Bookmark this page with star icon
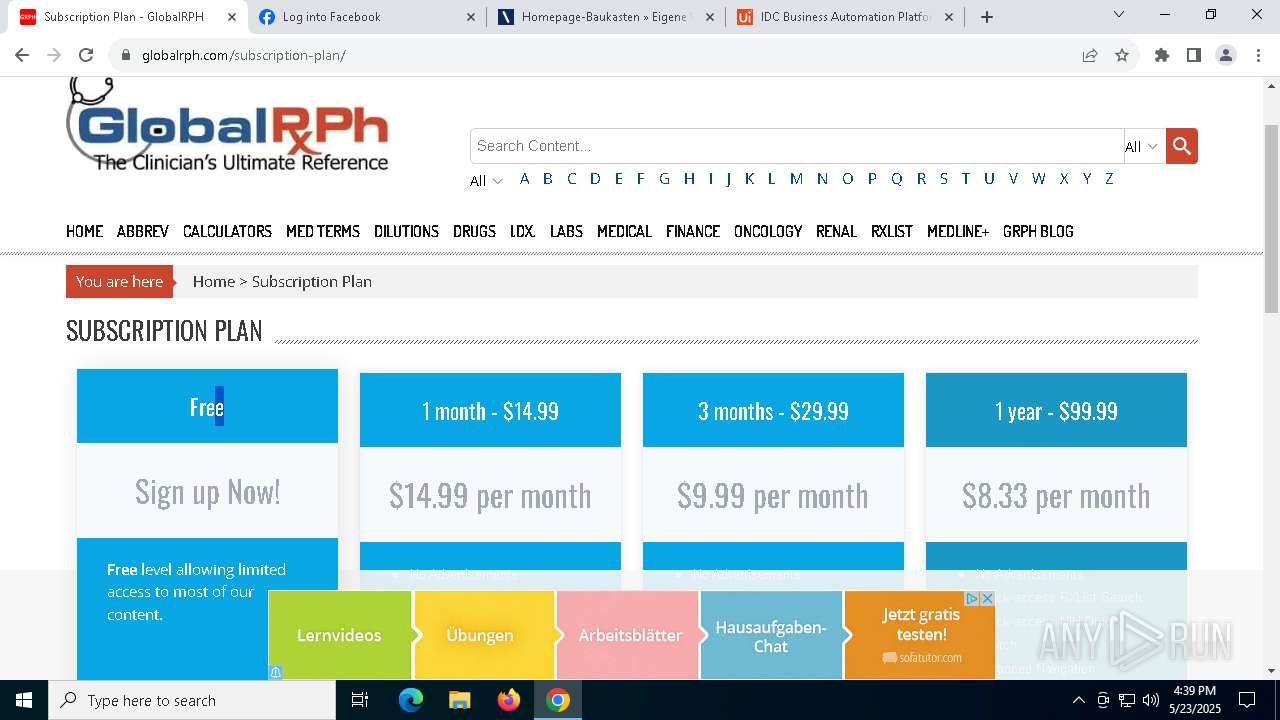The width and height of the screenshot is (1280, 720). pos(1122,55)
